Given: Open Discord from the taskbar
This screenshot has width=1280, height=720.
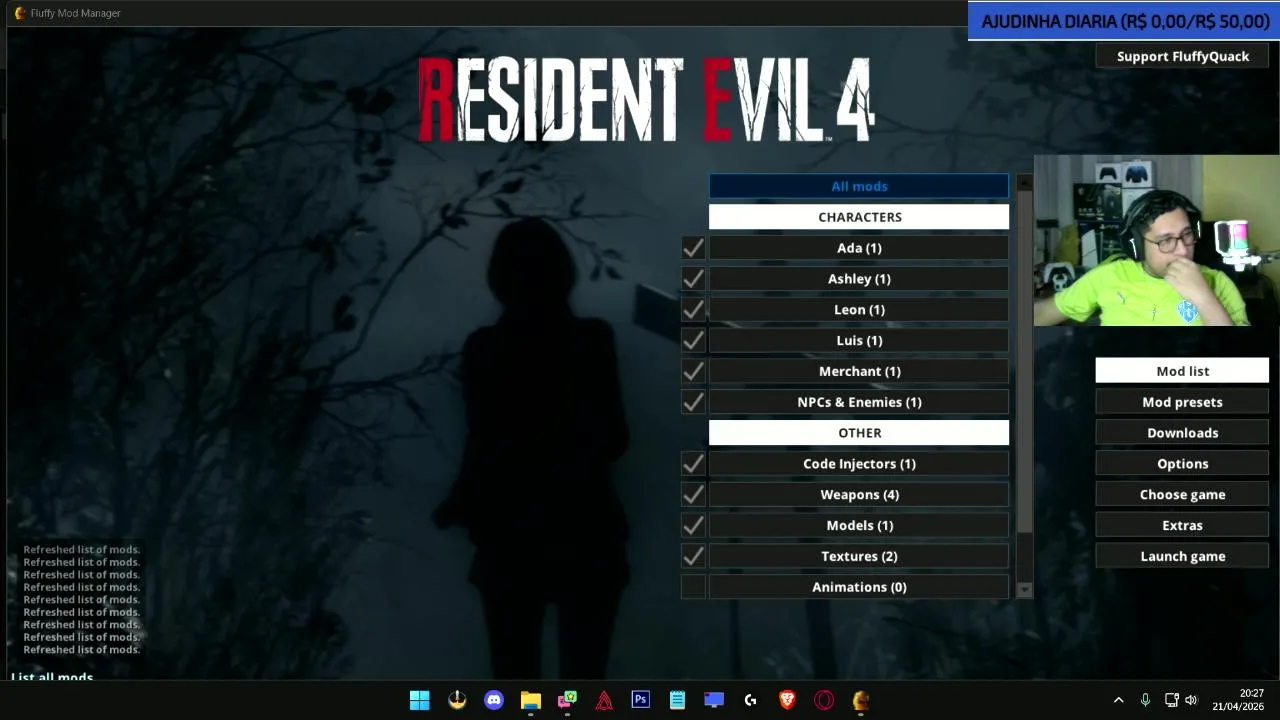Looking at the screenshot, I should [494, 700].
